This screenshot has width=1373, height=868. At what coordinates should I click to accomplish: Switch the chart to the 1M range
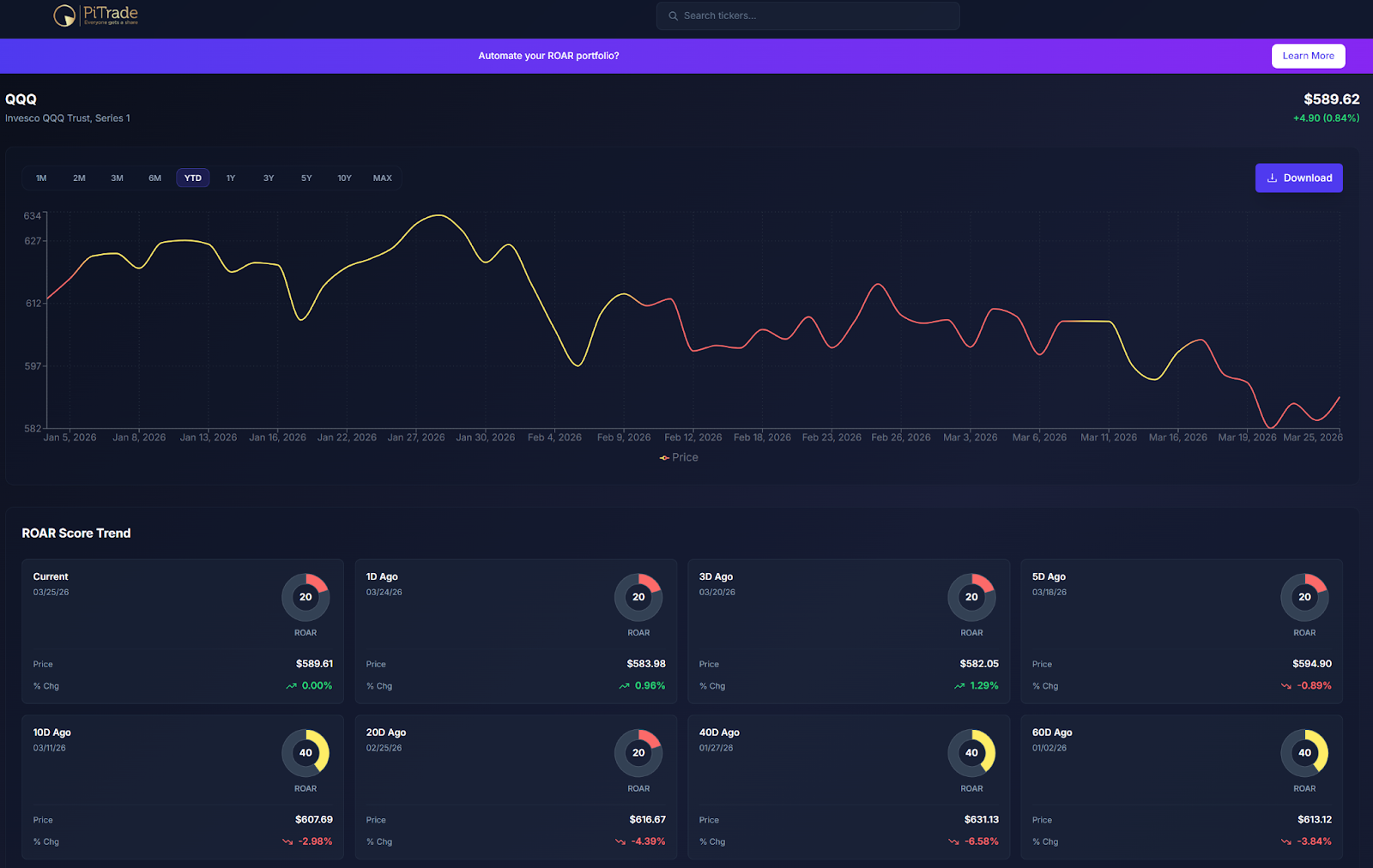[x=41, y=178]
